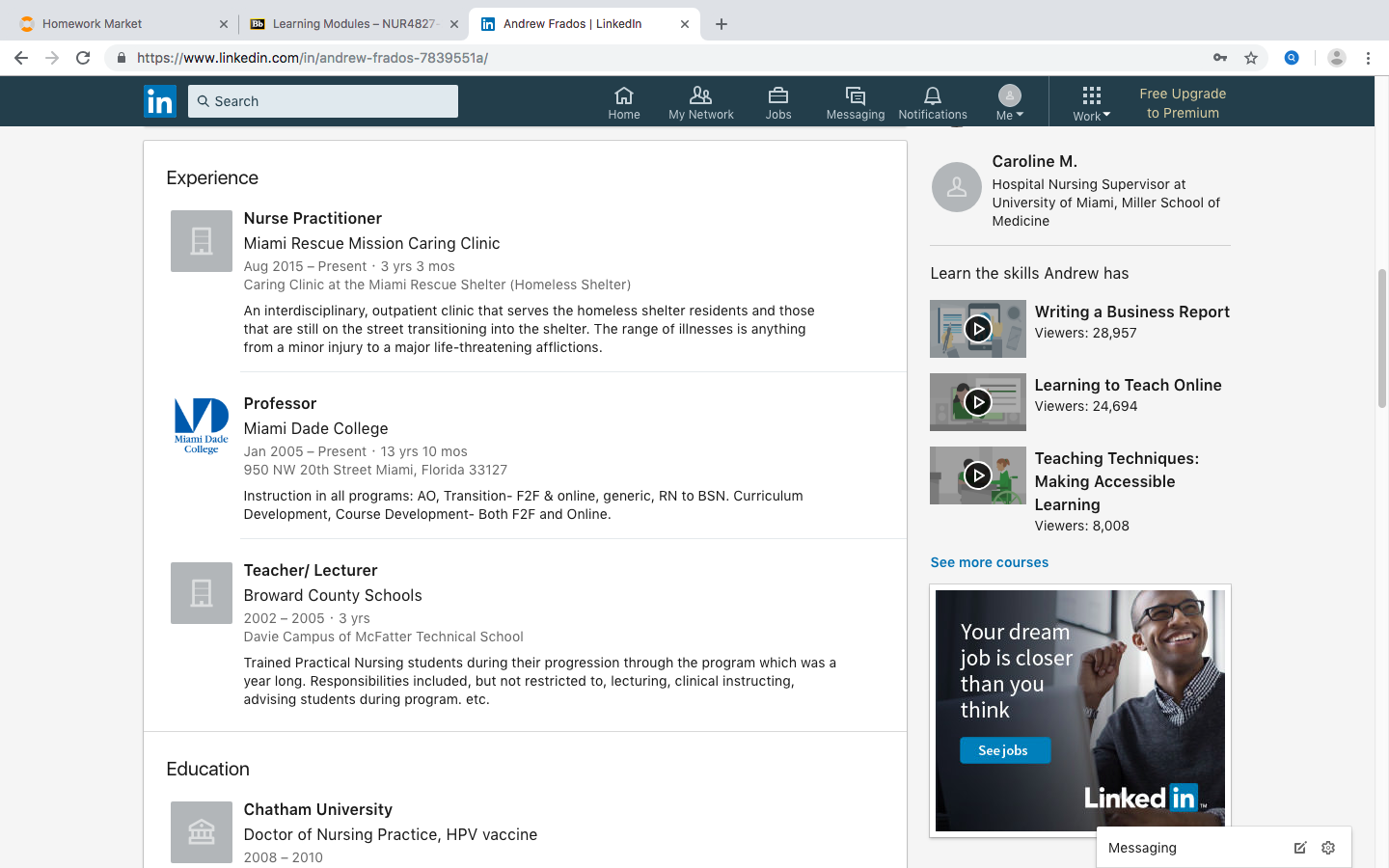The width and height of the screenshot is (1389, 868).
Task: Open the LinkedIn logo home icon
Action: (160, 101)
